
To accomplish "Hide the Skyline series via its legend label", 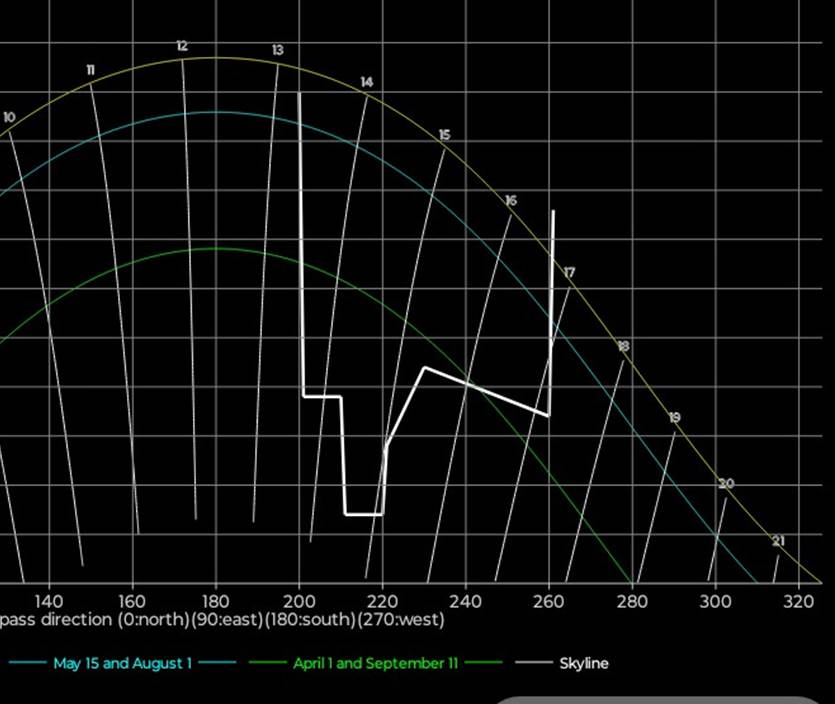I will pyautogui.click(x=583, y=663).
